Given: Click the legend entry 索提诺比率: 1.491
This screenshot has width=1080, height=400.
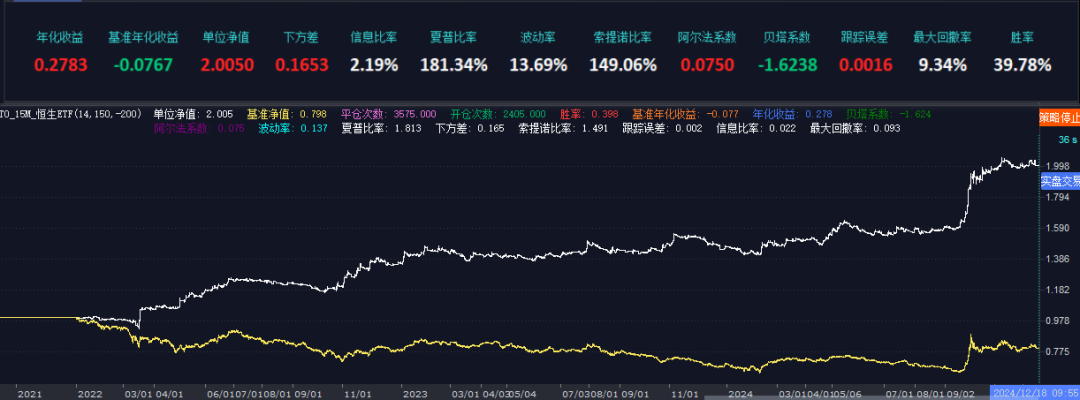Looking at the screenshot, I should click(x=563, y=129).
